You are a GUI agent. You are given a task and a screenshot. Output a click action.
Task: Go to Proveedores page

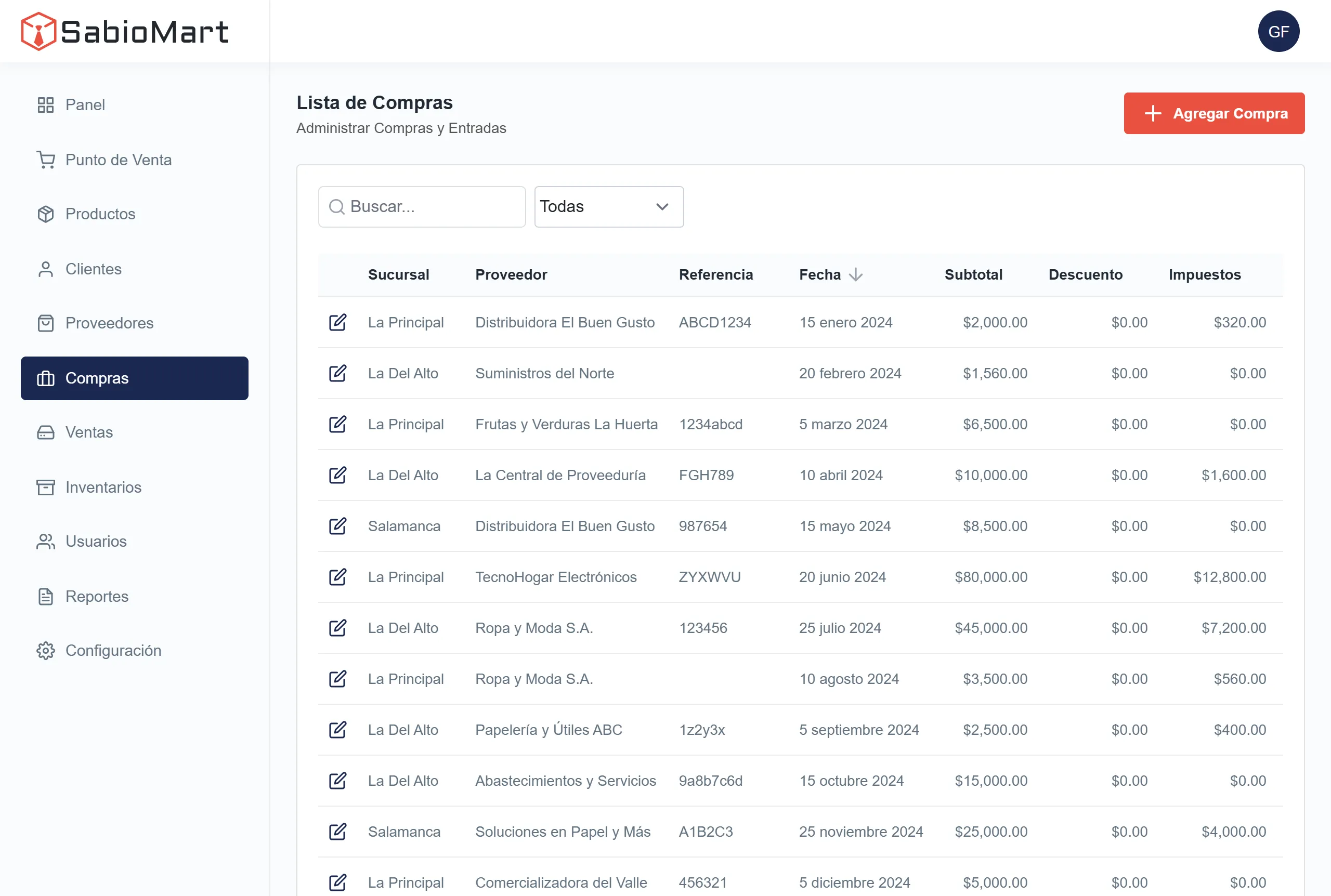point(134,323)
